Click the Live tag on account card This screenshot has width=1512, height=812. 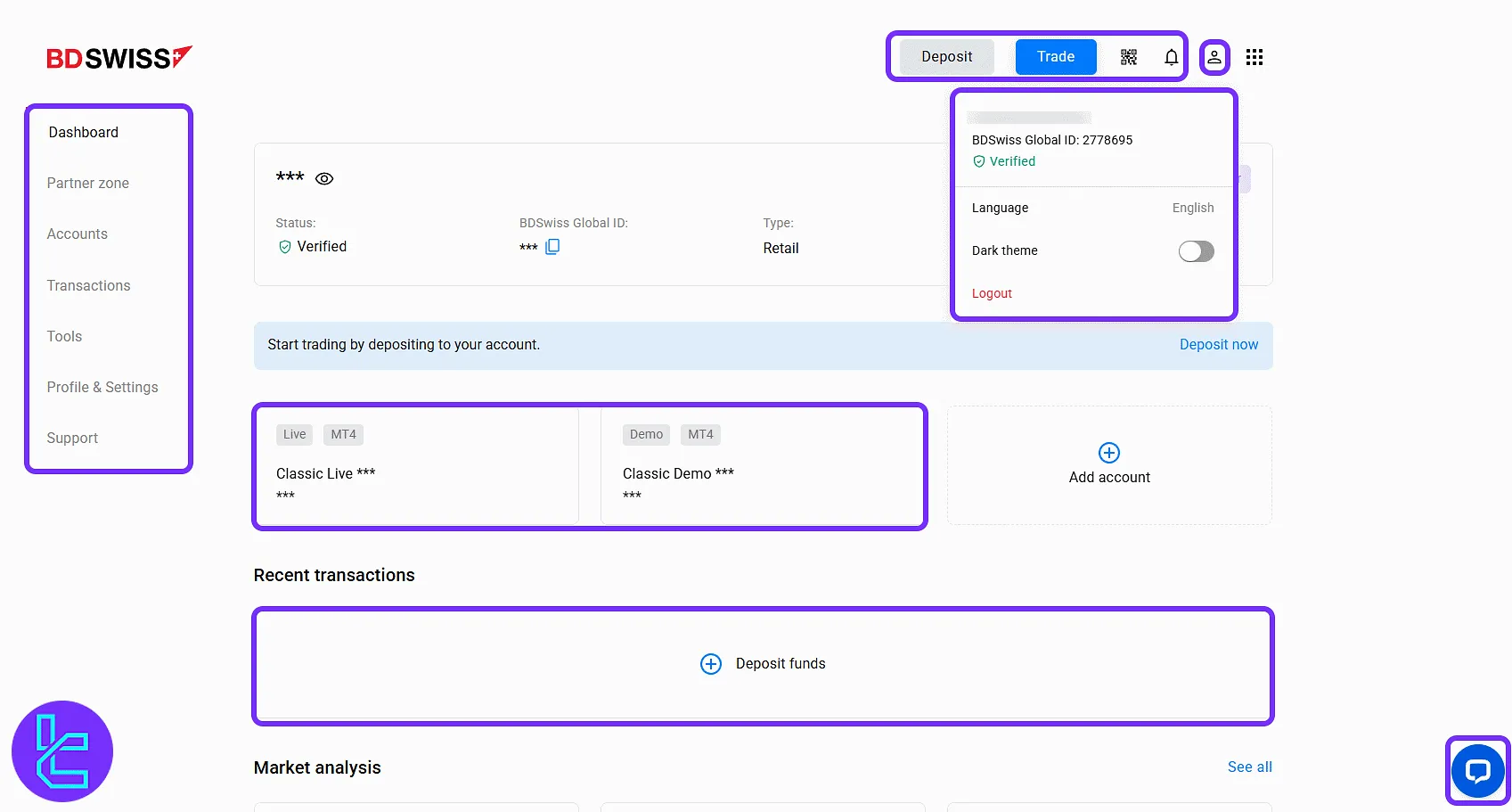(295, 435)
